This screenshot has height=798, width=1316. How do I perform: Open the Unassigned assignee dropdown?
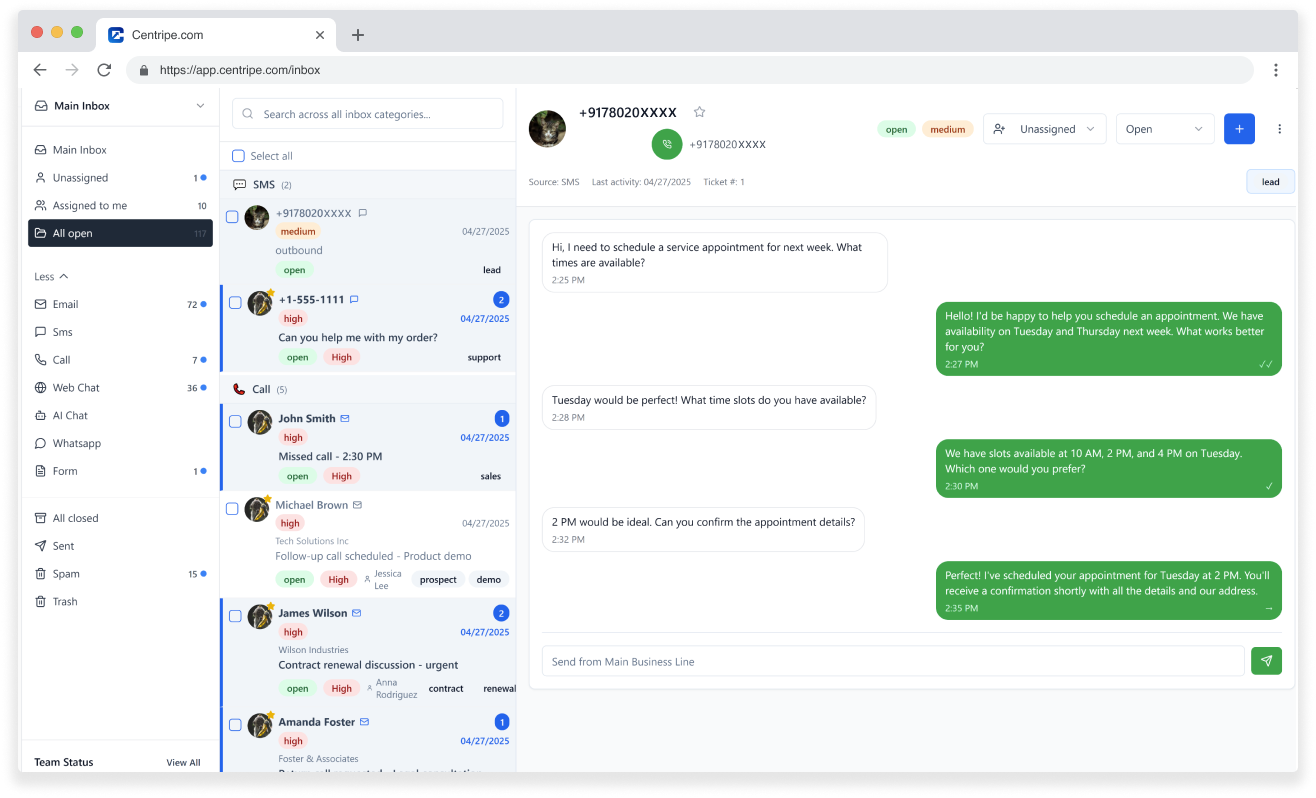pyautogui.click(x=1044, y=129)
